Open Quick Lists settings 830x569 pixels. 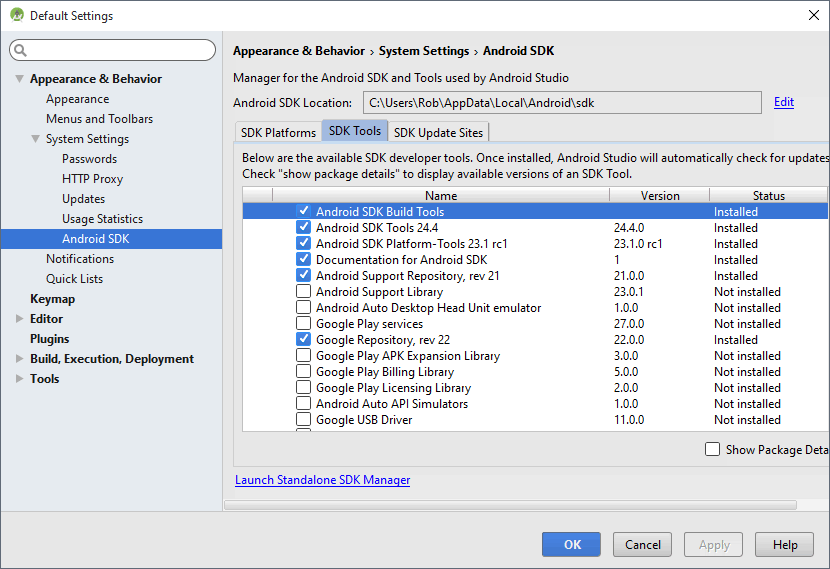pyautogui.click(x=75, y=279)
